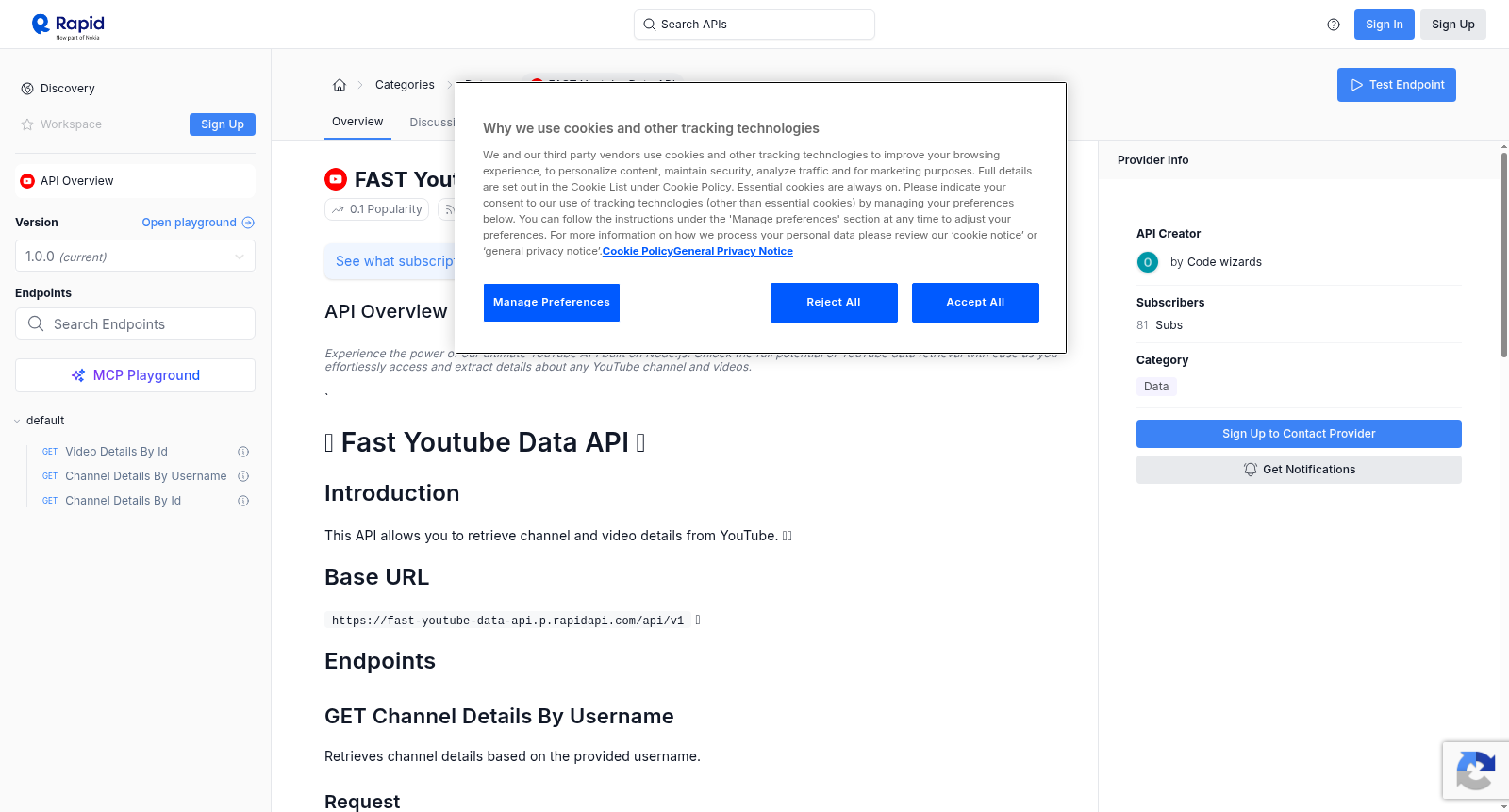Select API Overview in the sidebar
Image resolution: width=1509 pixels, height=812 pixels.
(135, 181)
